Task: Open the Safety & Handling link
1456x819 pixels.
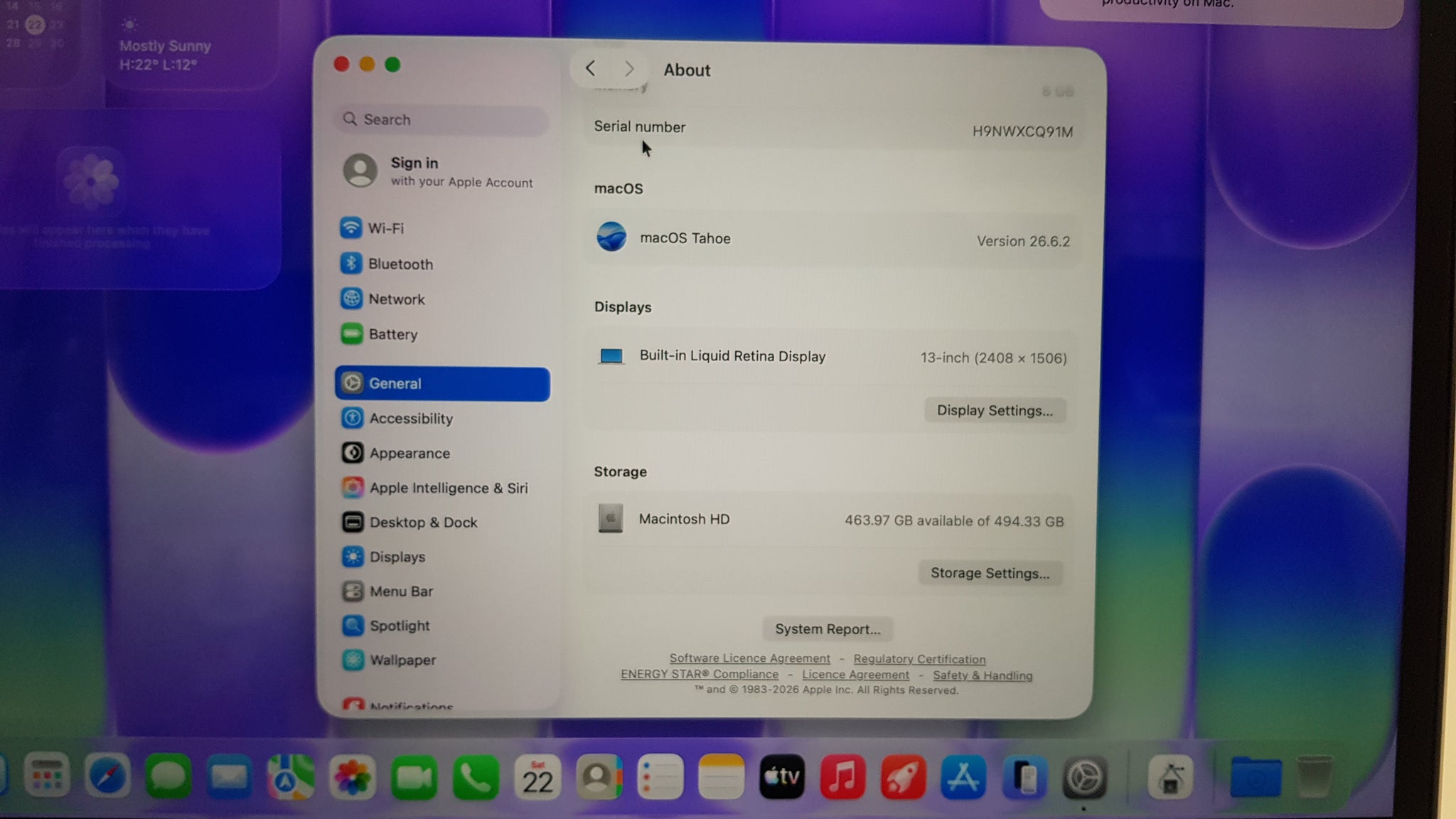Action: 983,675
